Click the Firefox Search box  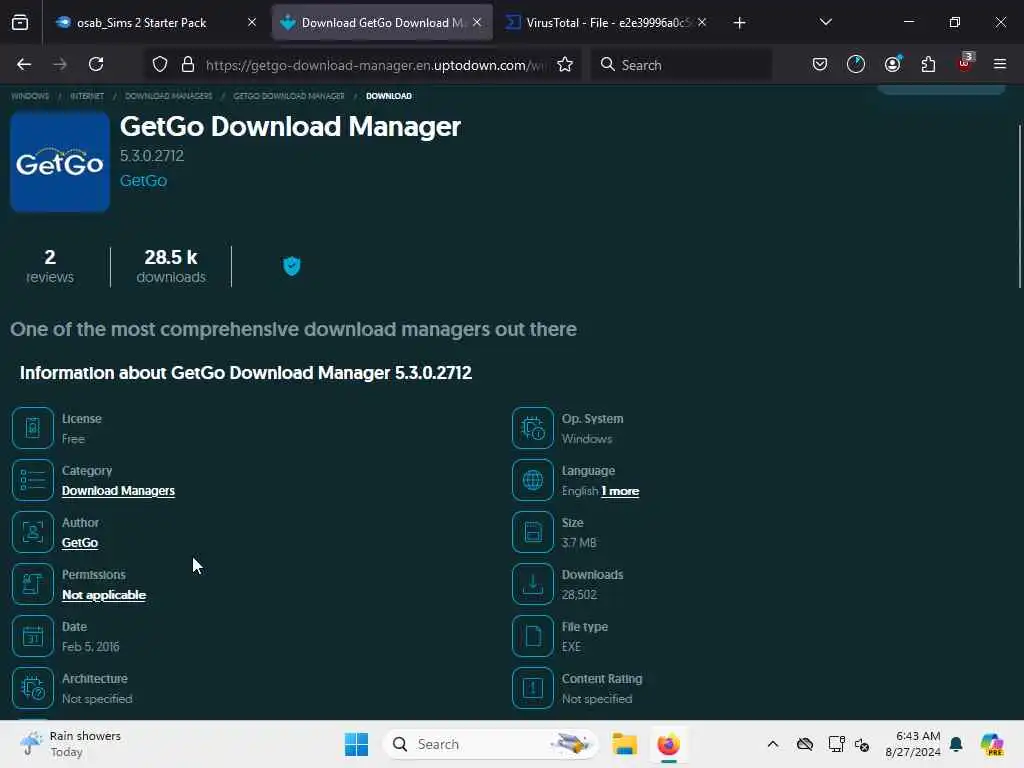pos(681,65)
